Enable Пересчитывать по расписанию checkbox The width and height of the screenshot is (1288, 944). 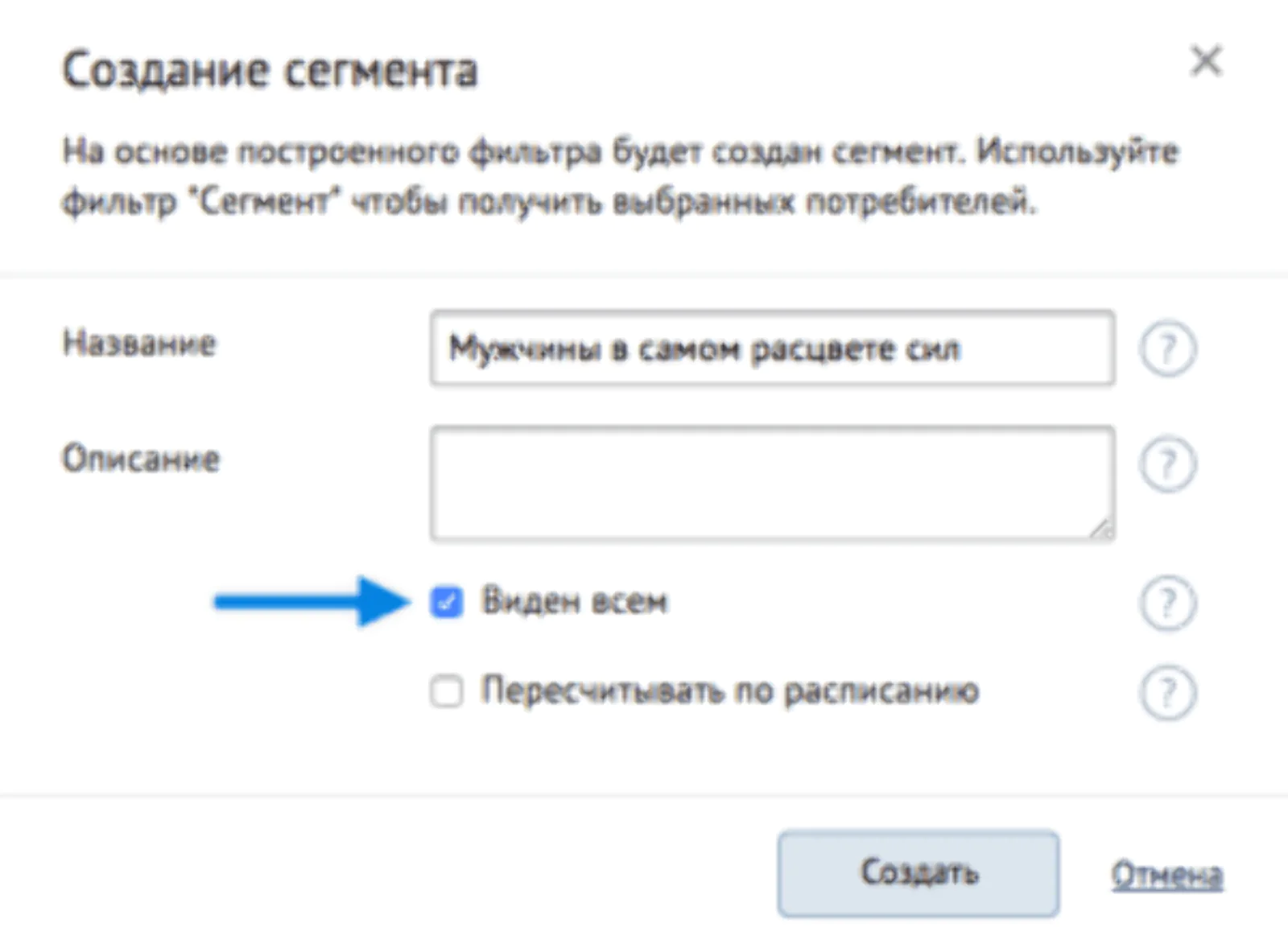click(447, 691)
